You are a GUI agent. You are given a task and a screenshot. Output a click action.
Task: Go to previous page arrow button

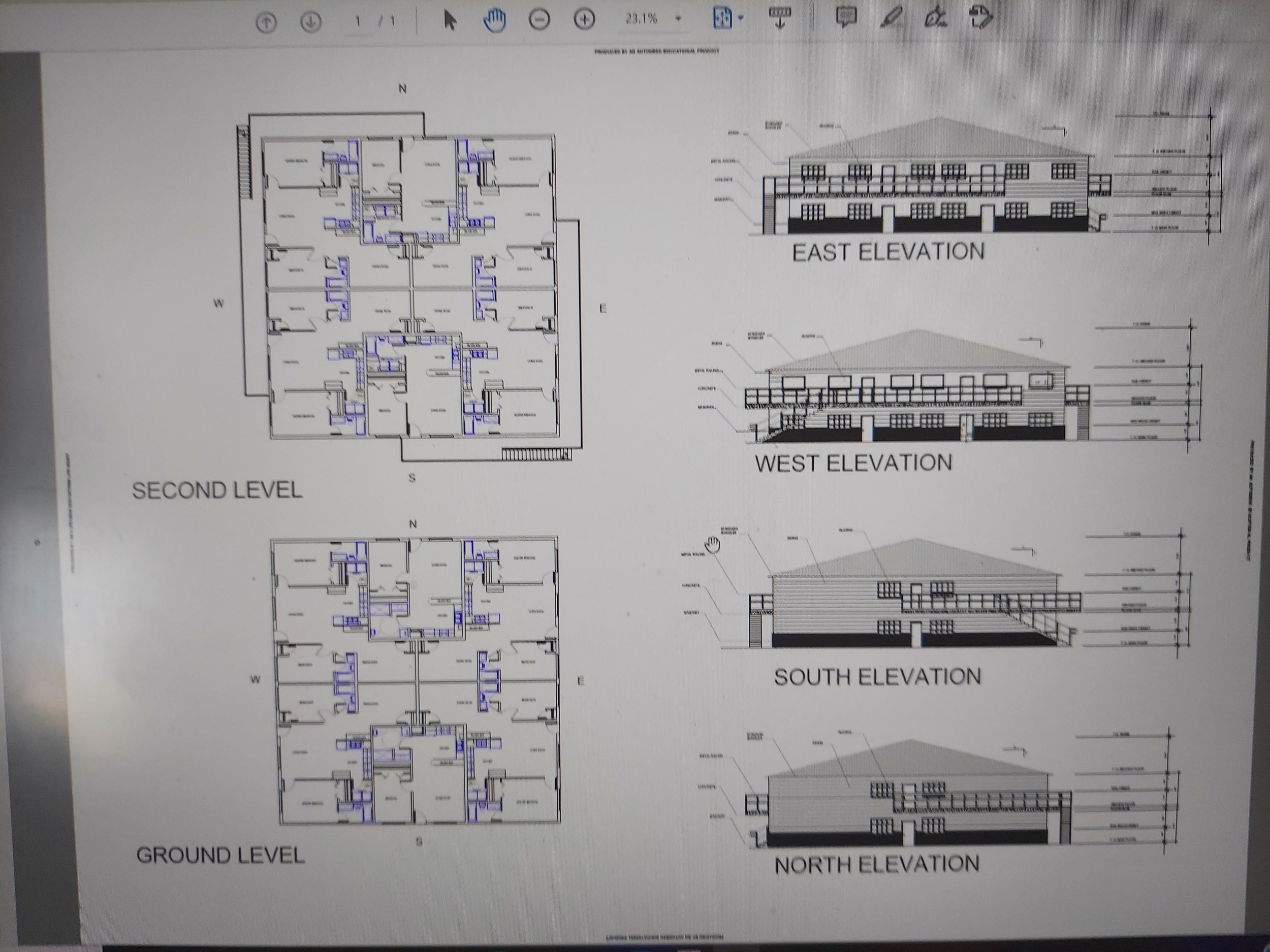(266, 22)
